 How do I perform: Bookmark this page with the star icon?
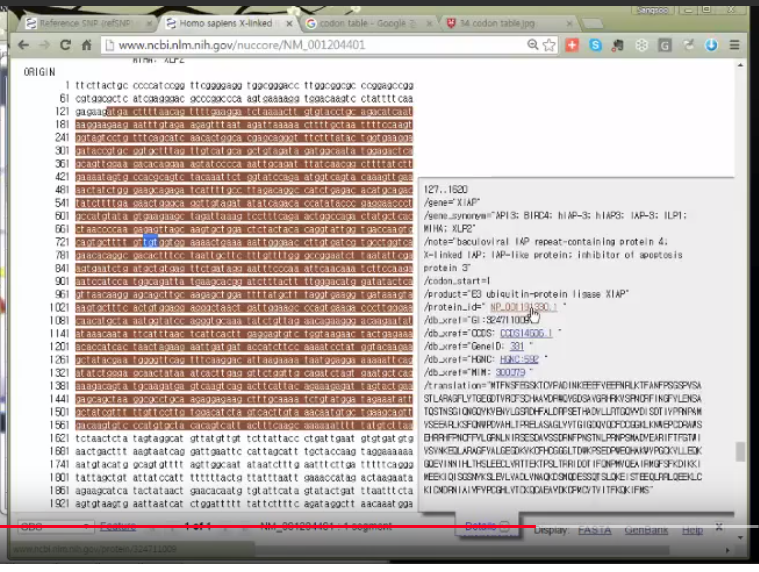[549, 45]
